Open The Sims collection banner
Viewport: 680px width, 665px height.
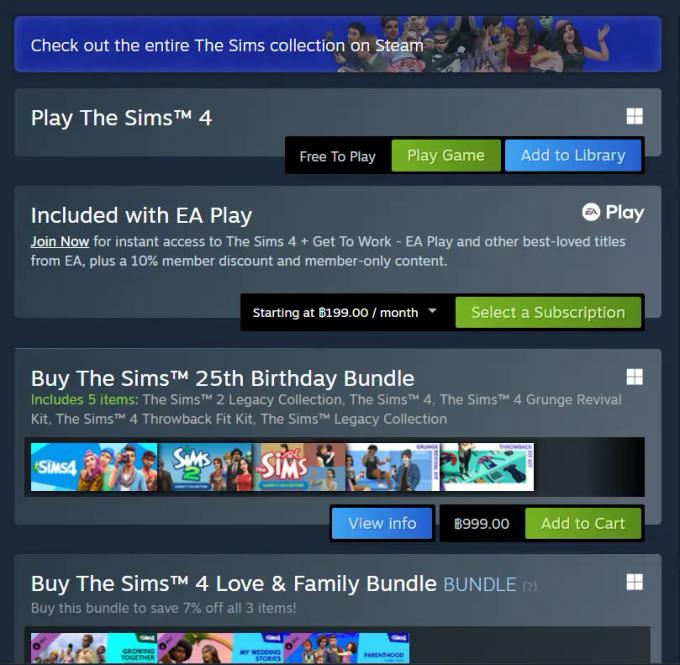point(338,44)
